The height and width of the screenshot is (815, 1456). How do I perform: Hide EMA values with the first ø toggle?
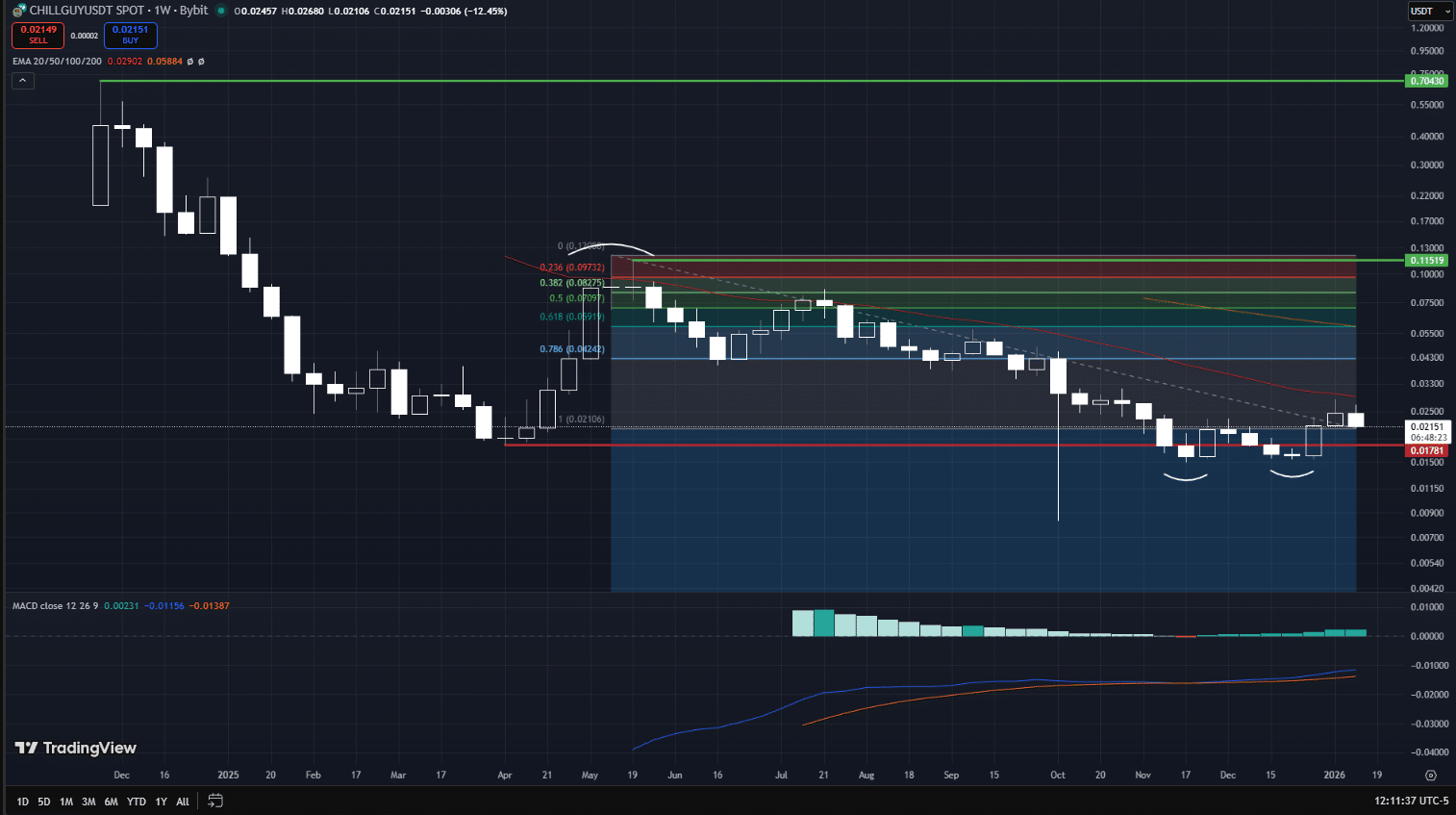(x=189, y=61)
